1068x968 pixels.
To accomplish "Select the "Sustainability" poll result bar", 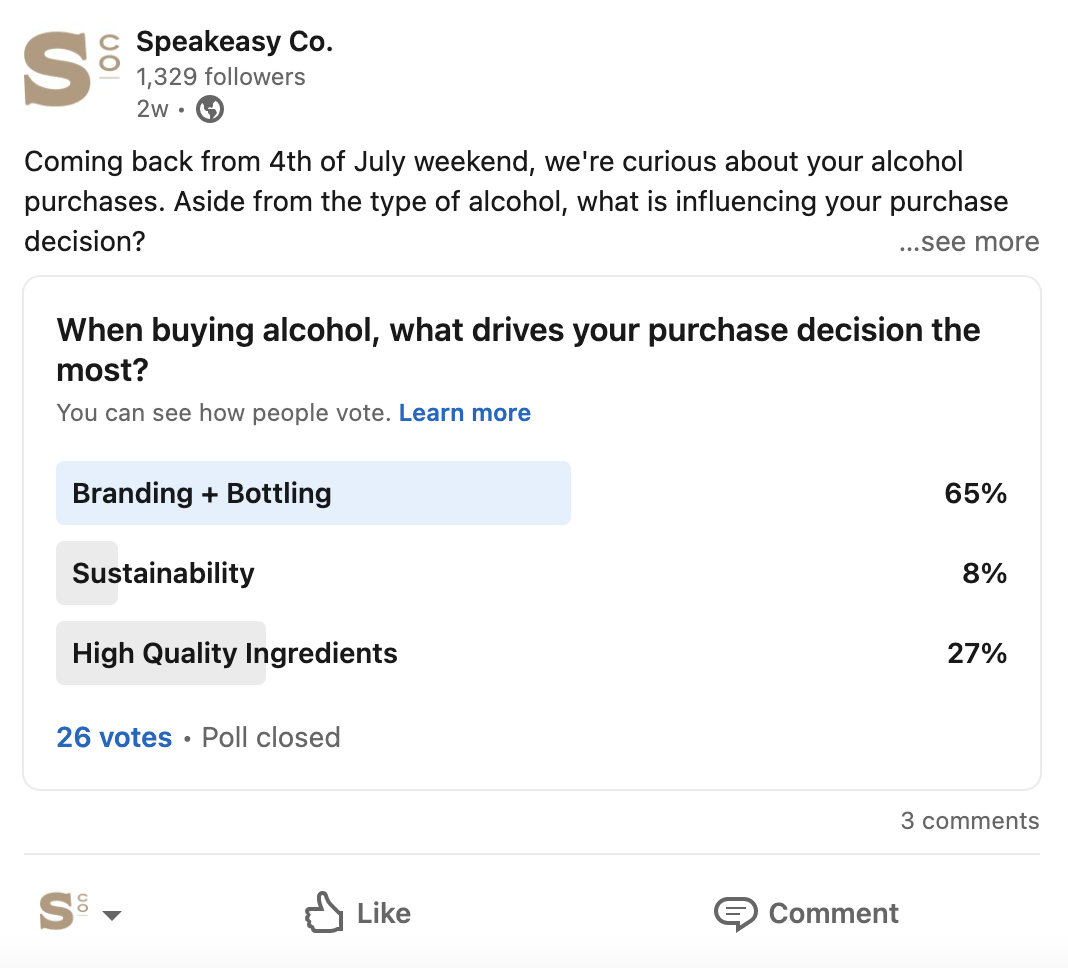I will (x=163, y=574).
